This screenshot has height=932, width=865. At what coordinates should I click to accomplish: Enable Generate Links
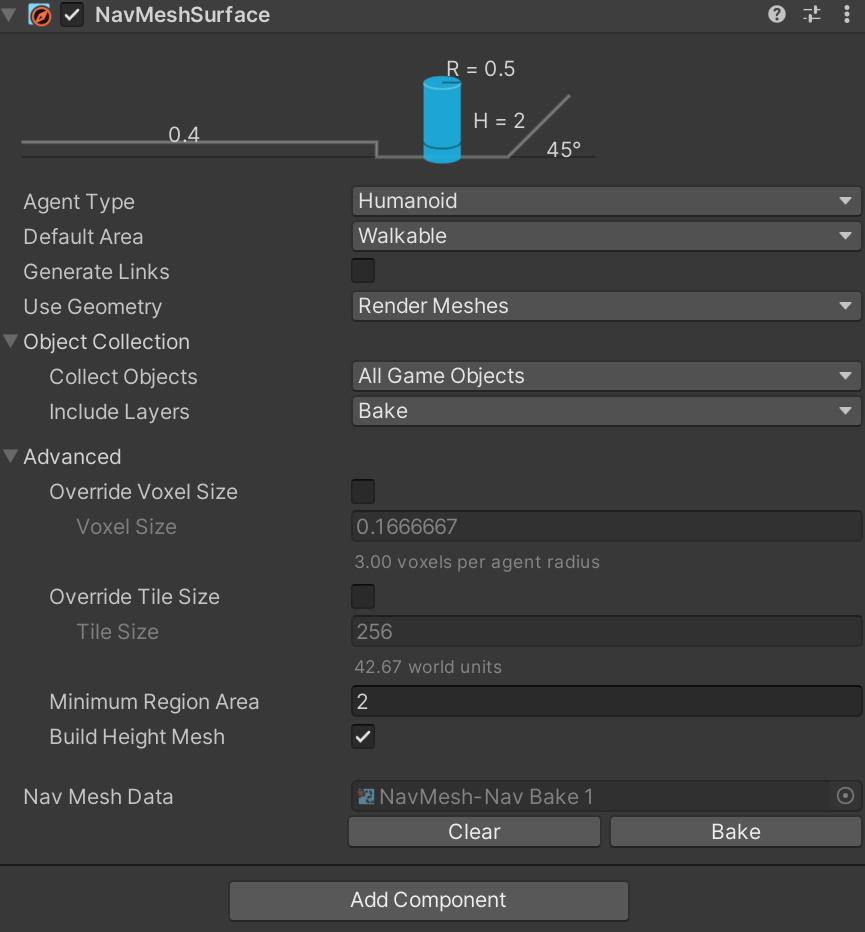click(x=362, y=271)
